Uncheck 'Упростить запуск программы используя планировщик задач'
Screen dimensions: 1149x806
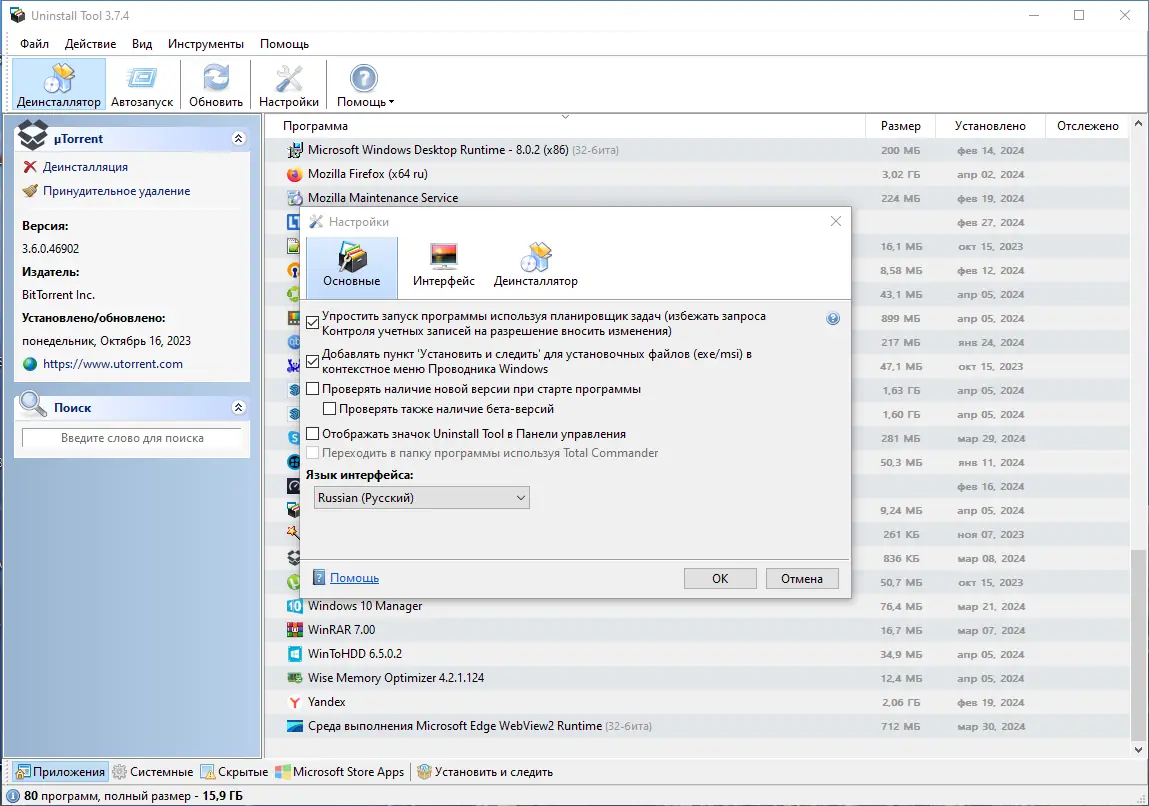(x=313, y=322)
